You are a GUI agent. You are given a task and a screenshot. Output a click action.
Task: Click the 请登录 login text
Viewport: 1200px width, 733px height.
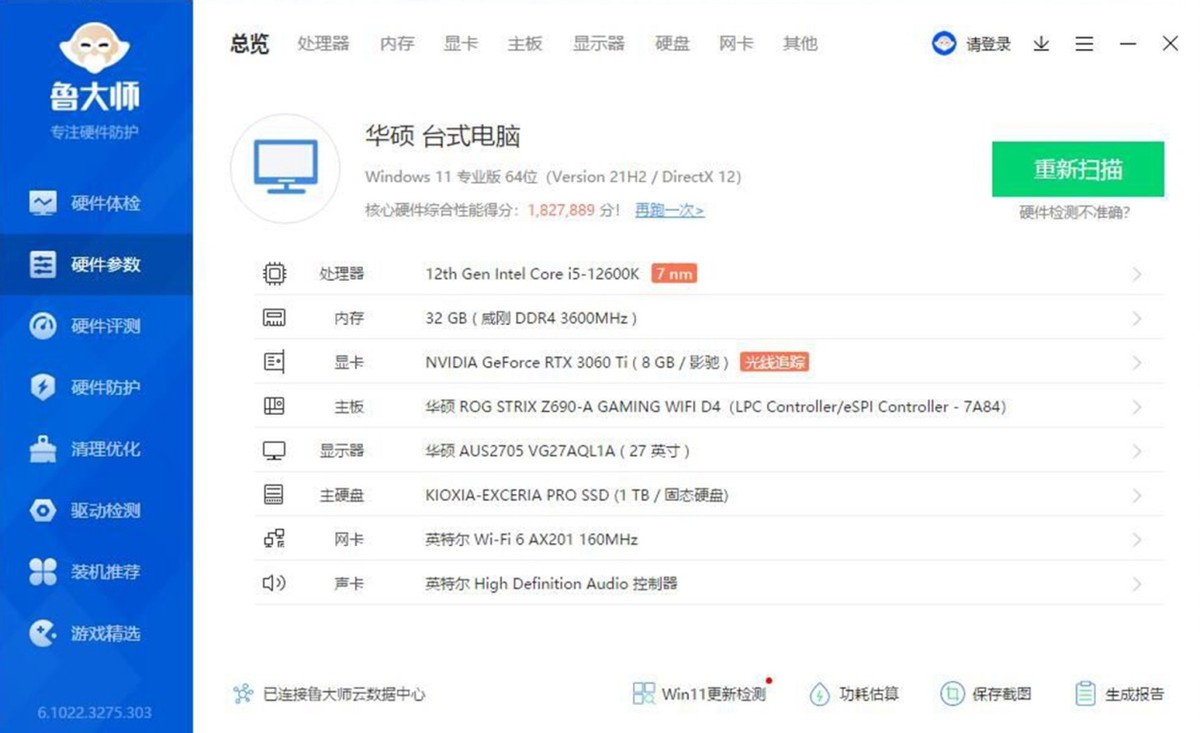pyautogui.click(x=988, y=44)
